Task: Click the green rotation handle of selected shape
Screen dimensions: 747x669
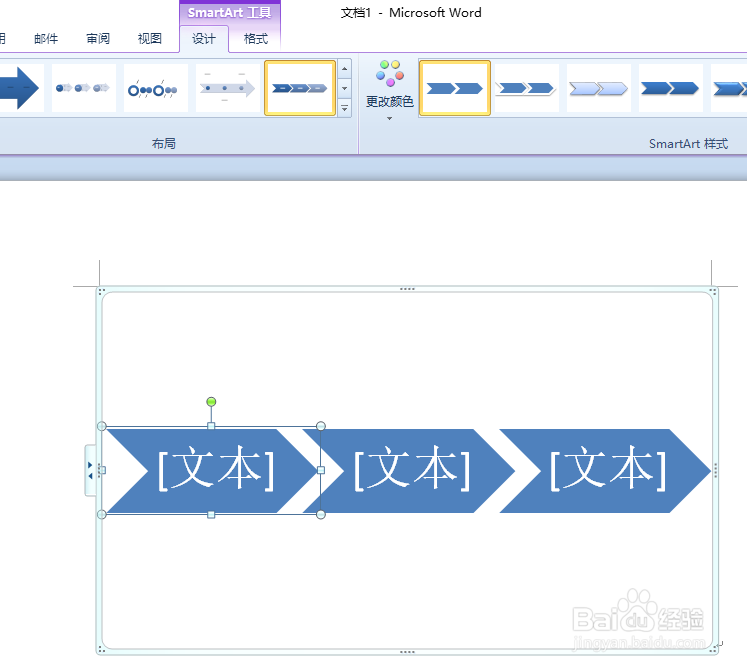Action: coord(211,402)
